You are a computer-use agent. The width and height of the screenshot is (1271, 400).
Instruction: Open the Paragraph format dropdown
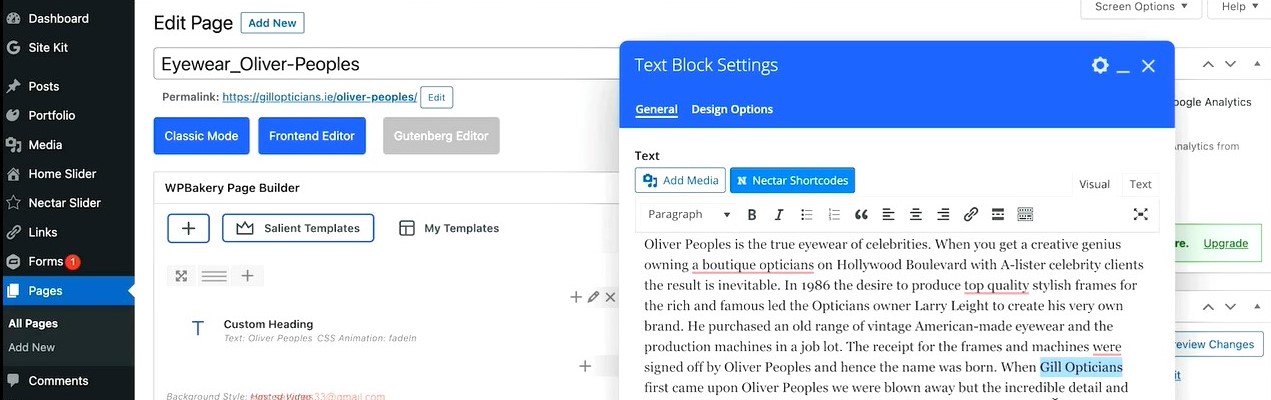point(689,214)
